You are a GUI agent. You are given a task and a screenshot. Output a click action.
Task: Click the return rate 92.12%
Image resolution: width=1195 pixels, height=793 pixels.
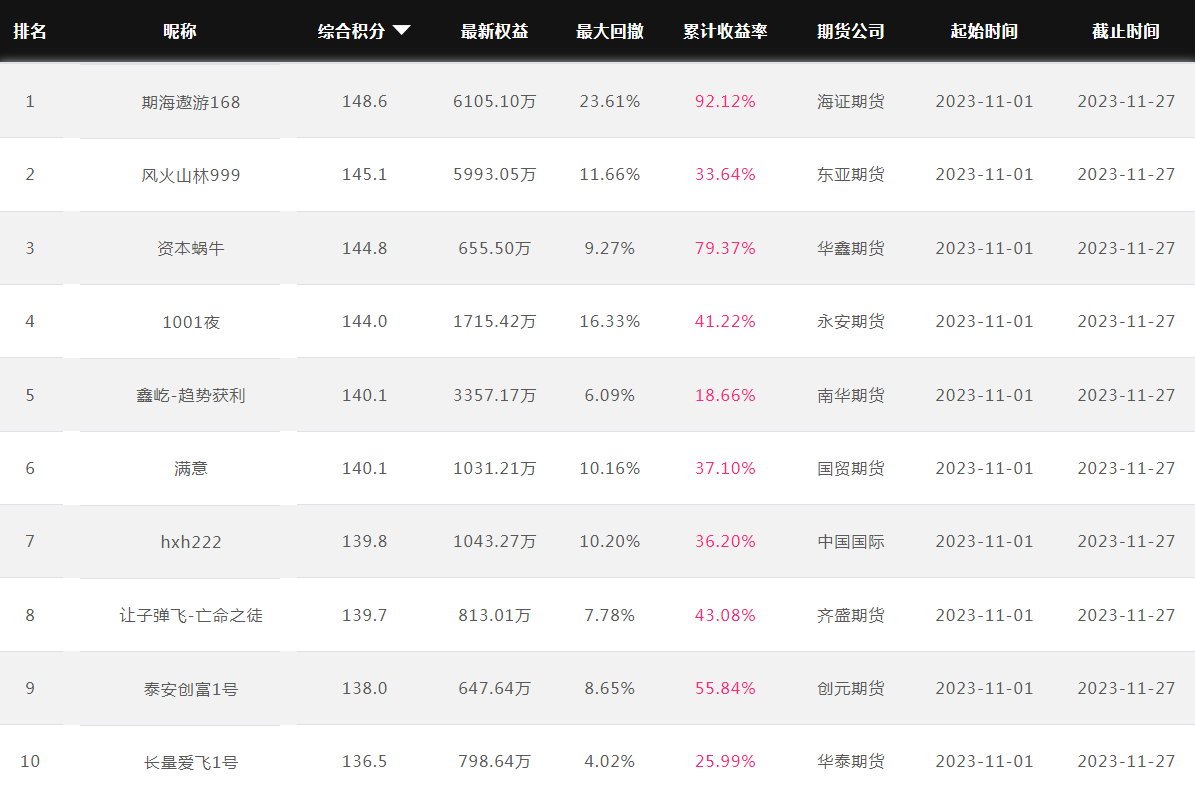click(x=725, y=101)
